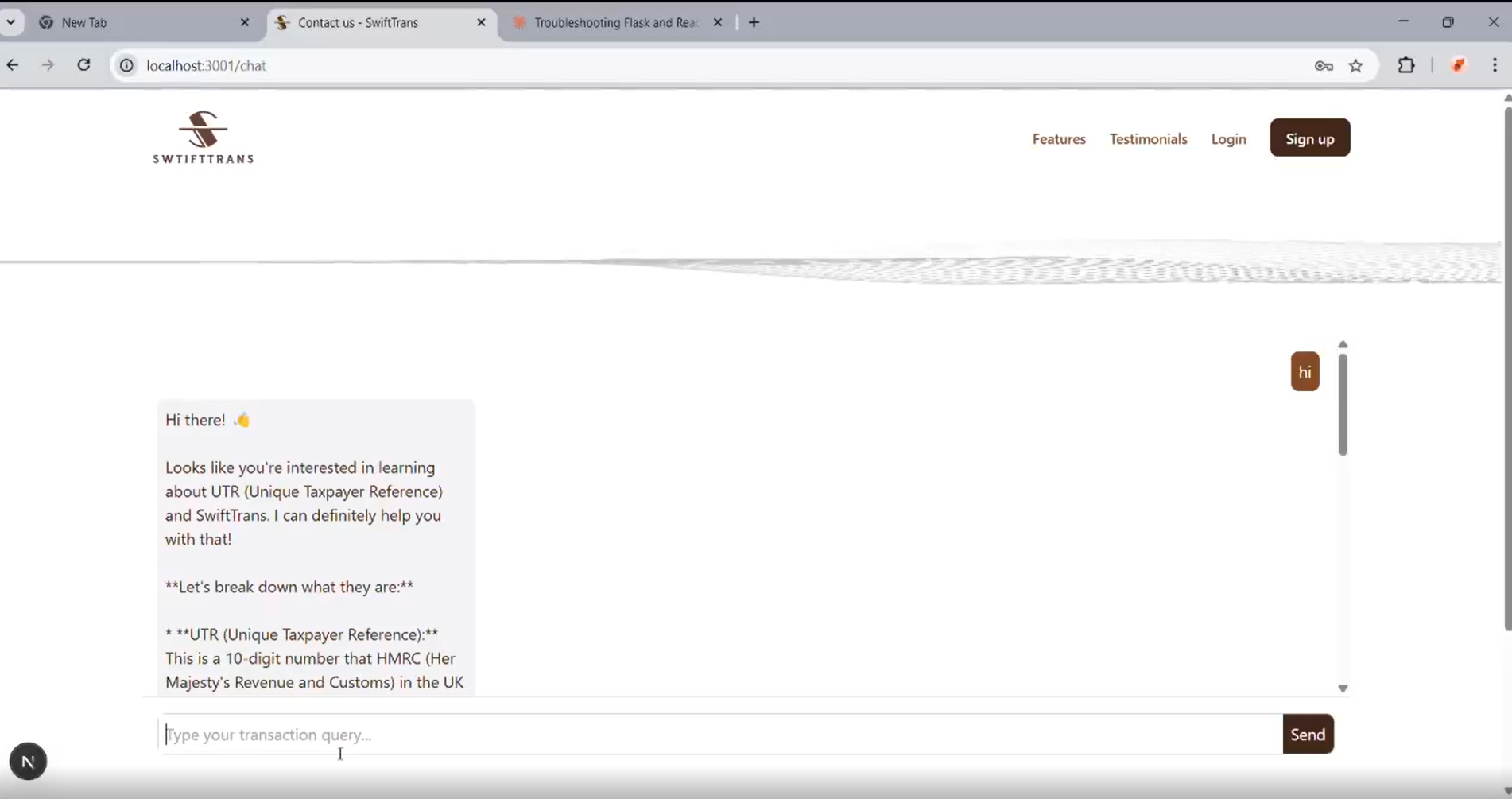Go back with the browser back arrow
This screenshot has width=1512, height=799.
tap(13, 65)
